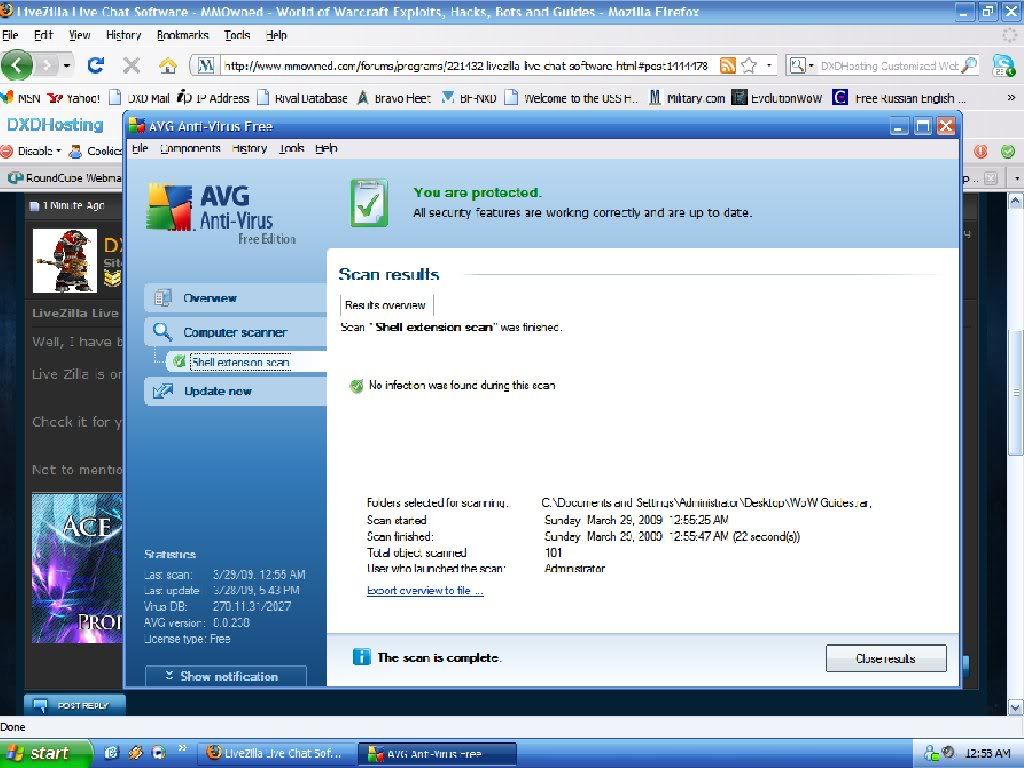1024x768 pixels.
Task: Open AVG Components menu
Action: [190, 149]
